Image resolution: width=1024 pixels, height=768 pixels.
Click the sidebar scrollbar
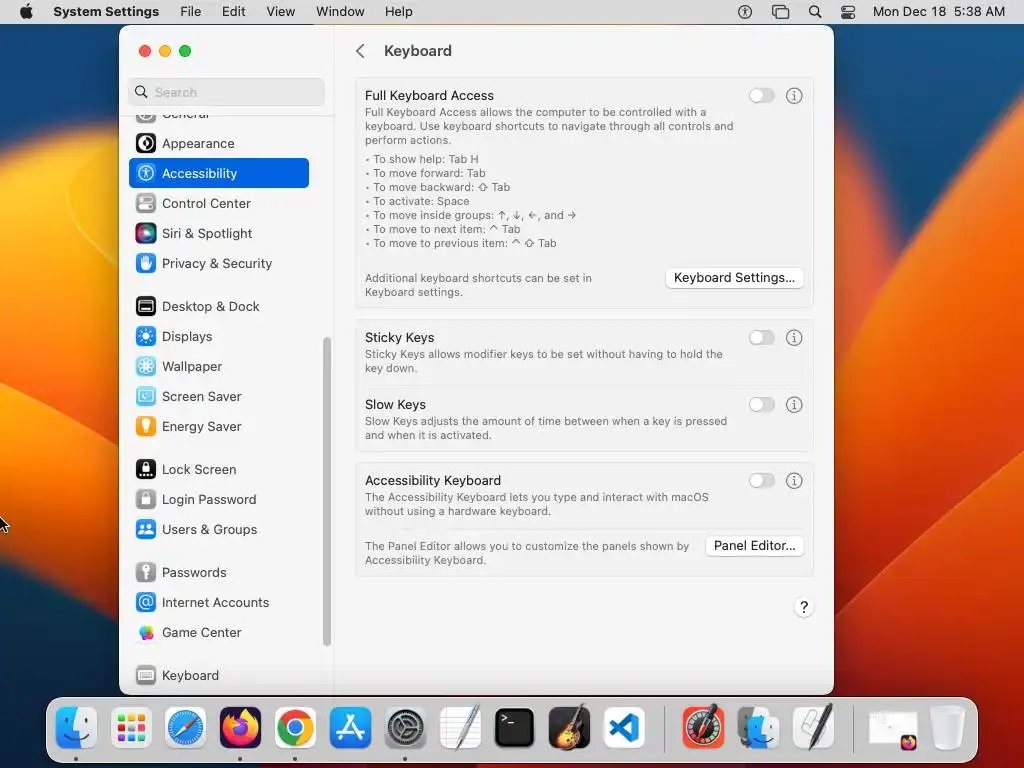[327, 492]
